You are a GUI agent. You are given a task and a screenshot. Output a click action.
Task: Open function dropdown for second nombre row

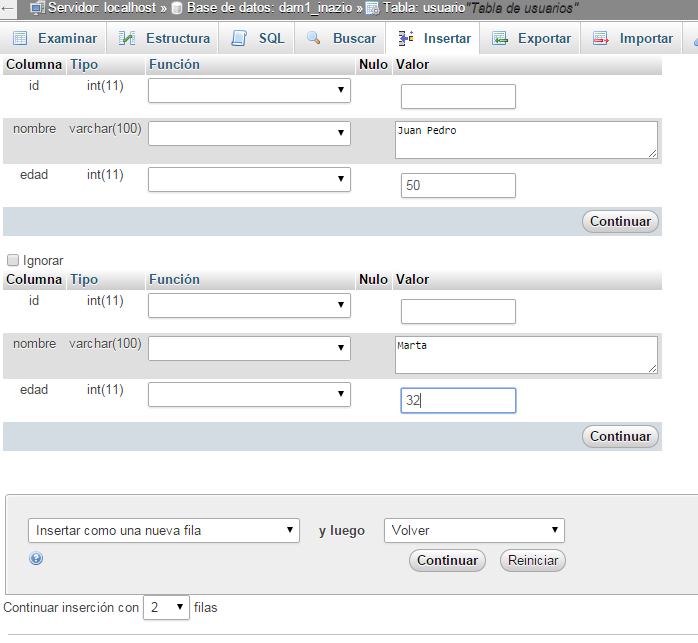249,348
